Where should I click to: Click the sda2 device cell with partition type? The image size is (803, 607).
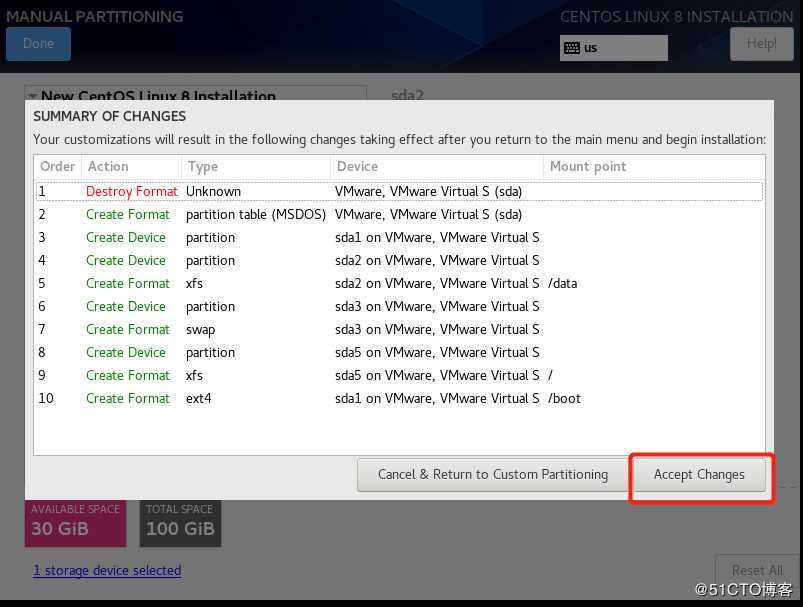point(437,261)
